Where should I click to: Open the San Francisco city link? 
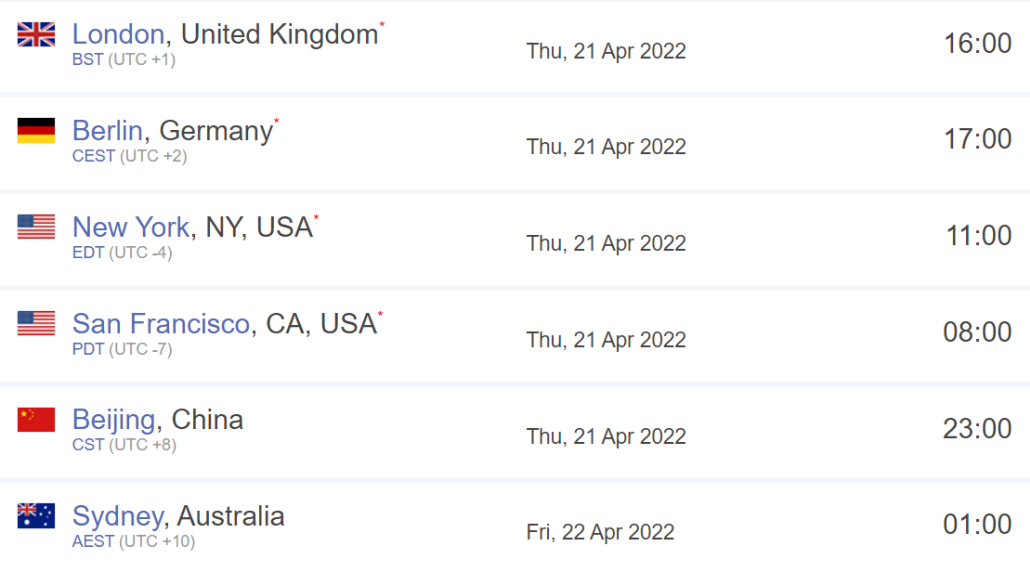(161, 324)
